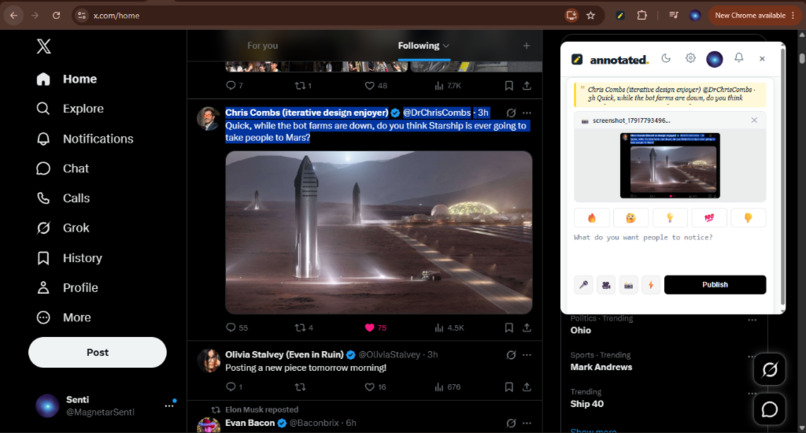Bookmark Olivia Stalvey's post

[x=509, y=387]
